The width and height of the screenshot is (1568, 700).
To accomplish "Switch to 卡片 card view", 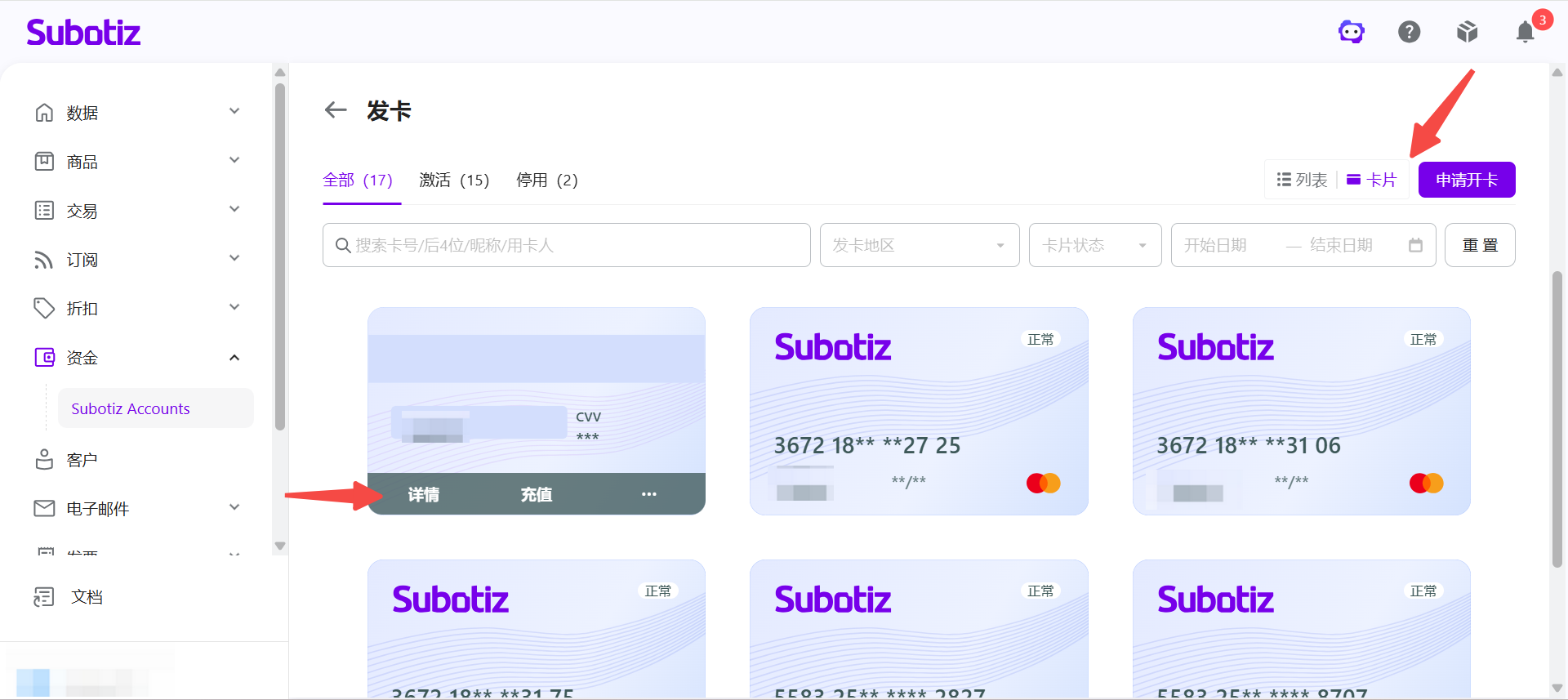I will coord(1372,180).
